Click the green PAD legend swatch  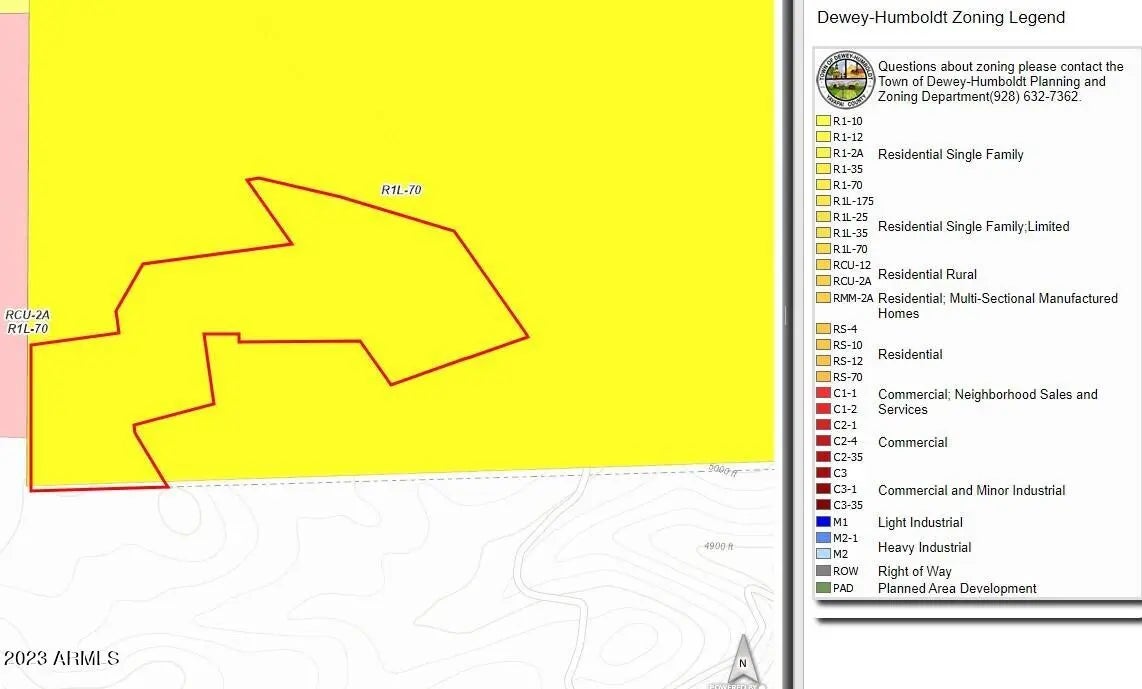[x=823, y=588]
